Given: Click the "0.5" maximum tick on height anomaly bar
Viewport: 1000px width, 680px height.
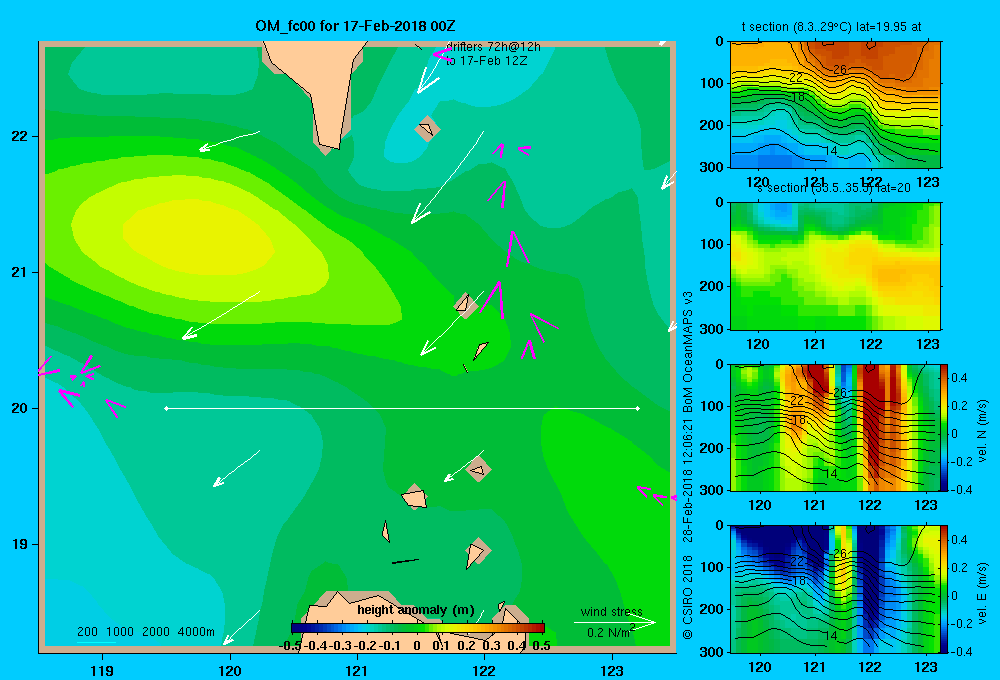Looking at the screenshot, I should [x=541, y=646].
